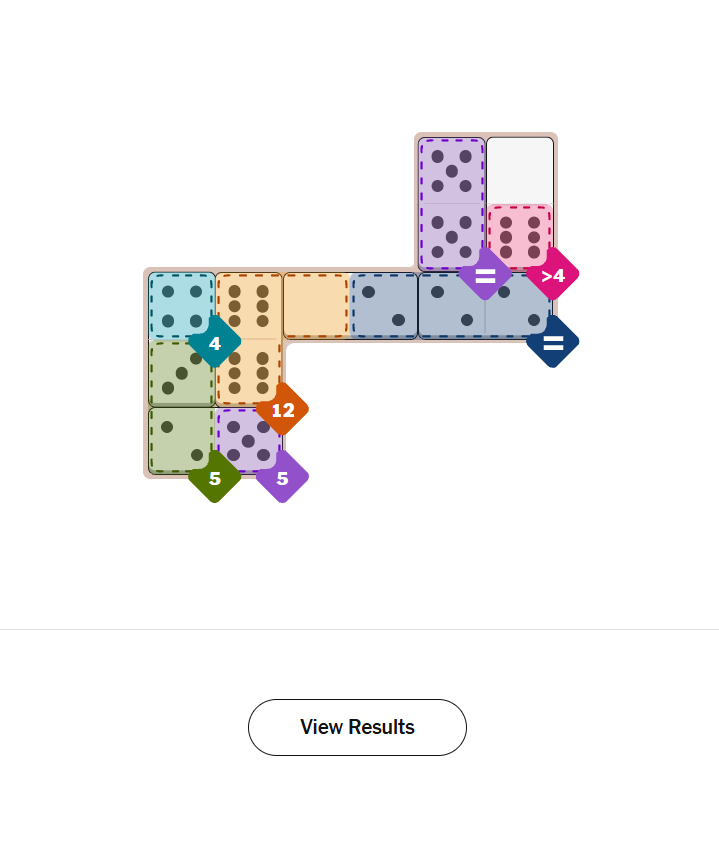Select the blue cell adjacent to the empty orange cell
This screenshot has width=719, height=850.
(x=384, y=305)
